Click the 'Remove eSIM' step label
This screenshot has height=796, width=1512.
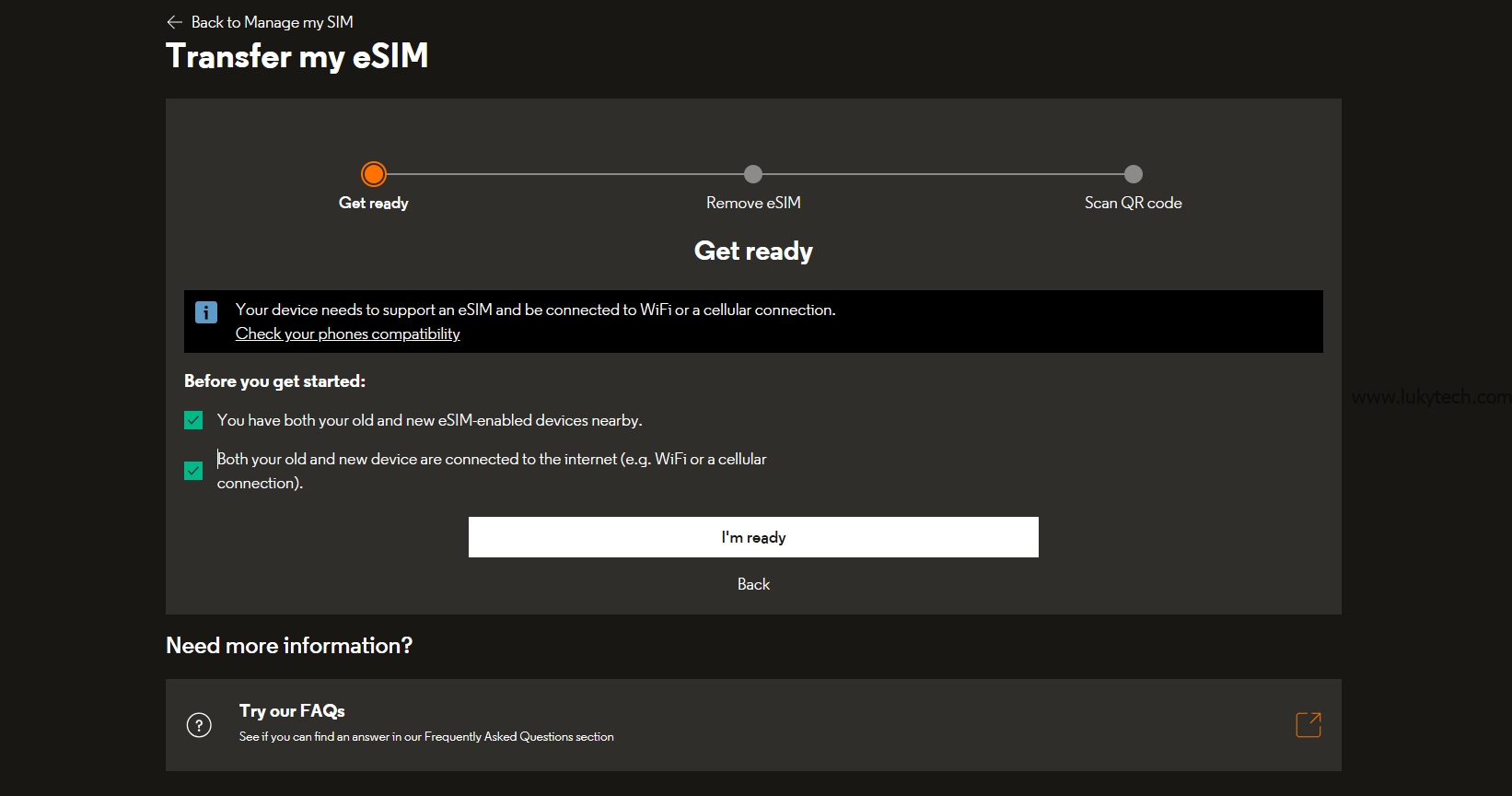click(x=753, y=203)
